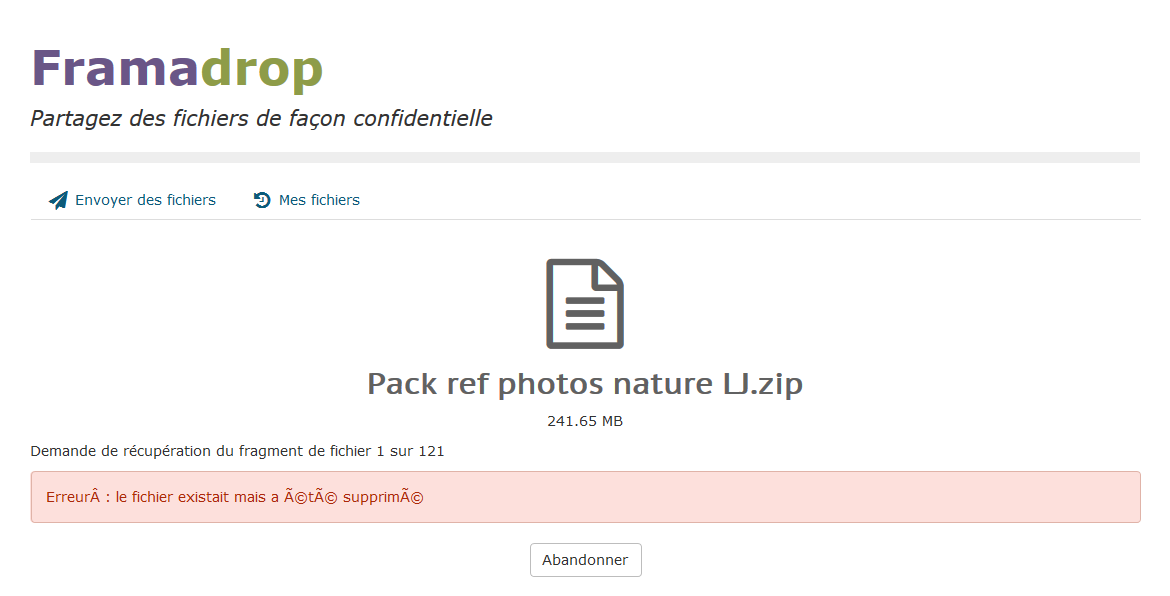Select the file name "Pack ref photos nature LJ.zip"

[x=585, y=383]
